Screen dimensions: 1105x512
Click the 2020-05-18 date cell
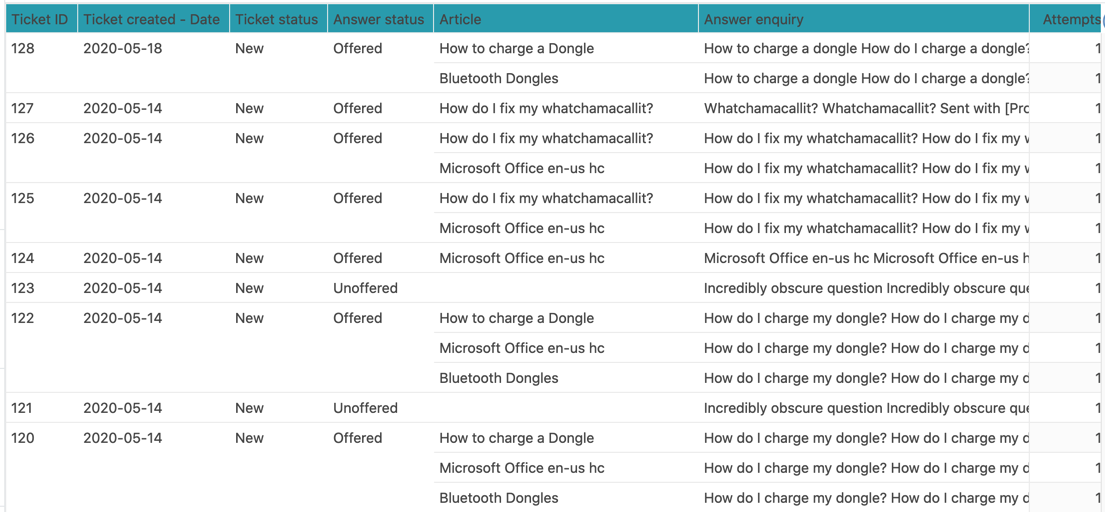coord(122,48)
